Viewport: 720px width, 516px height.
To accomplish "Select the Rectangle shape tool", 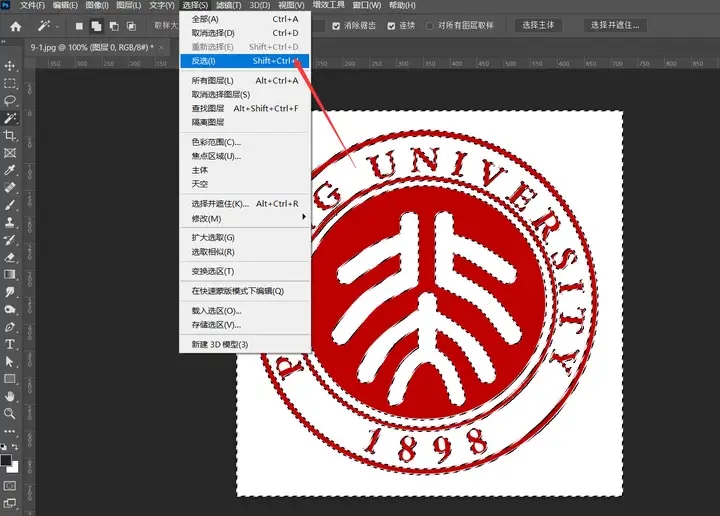I will pyautogui.click(x=10, y=379).
